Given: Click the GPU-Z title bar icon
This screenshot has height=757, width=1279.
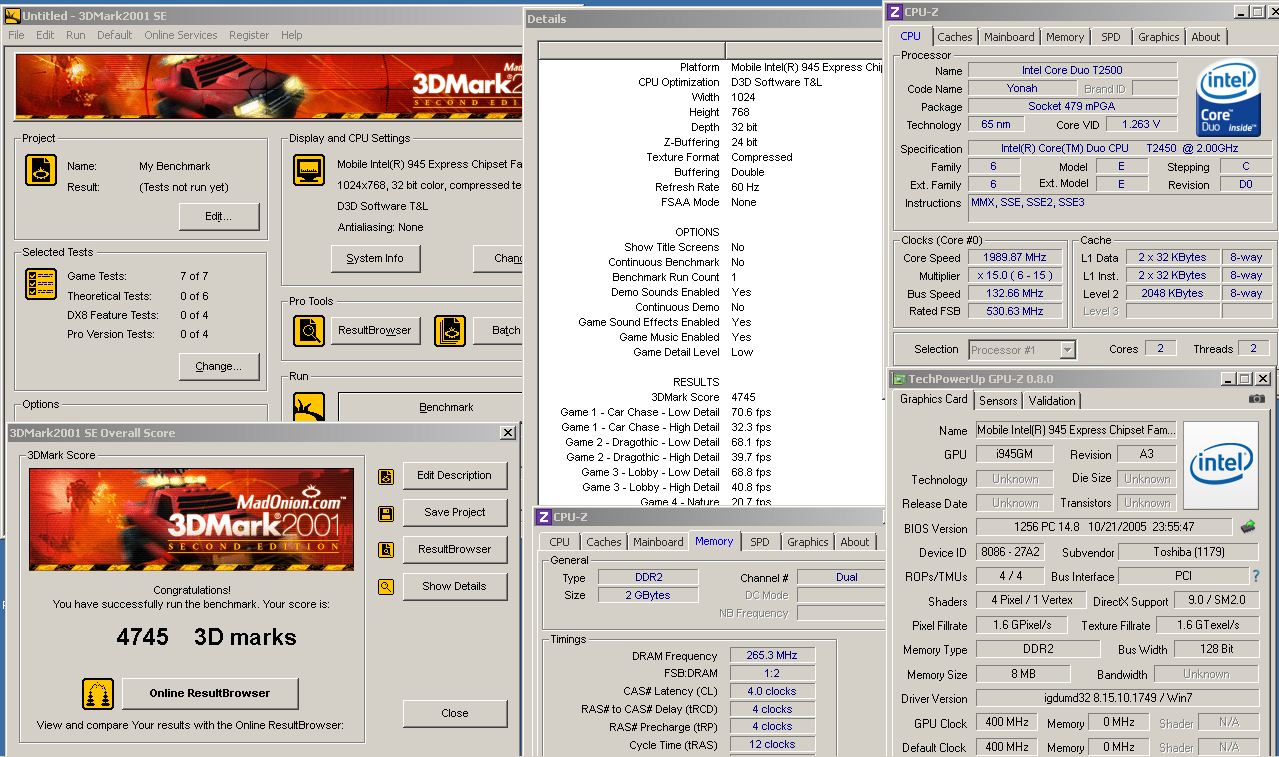Looking at the screenshot, I should point(897,379).
